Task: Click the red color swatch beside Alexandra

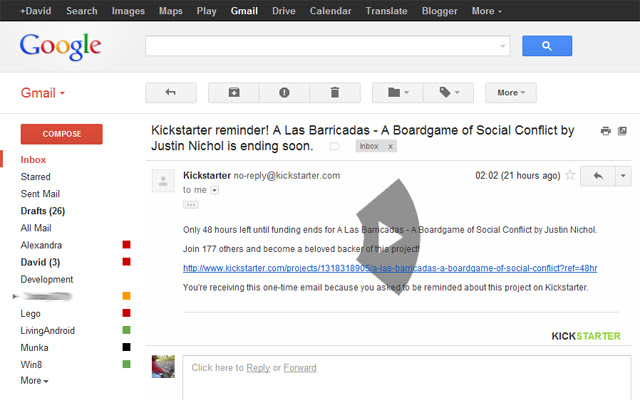Action: (x=127, y=244)
